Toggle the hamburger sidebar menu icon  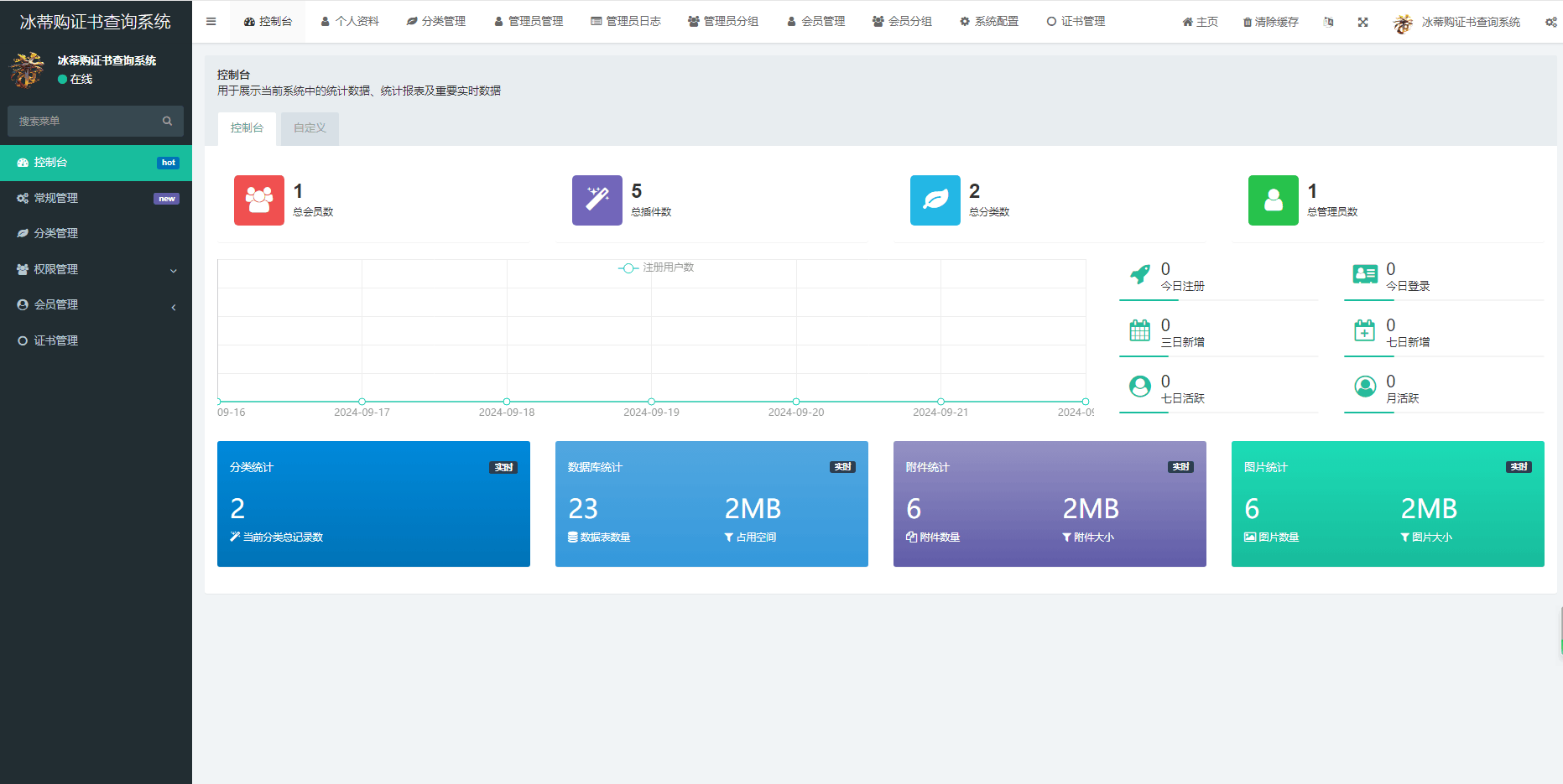tap(211, 22)
